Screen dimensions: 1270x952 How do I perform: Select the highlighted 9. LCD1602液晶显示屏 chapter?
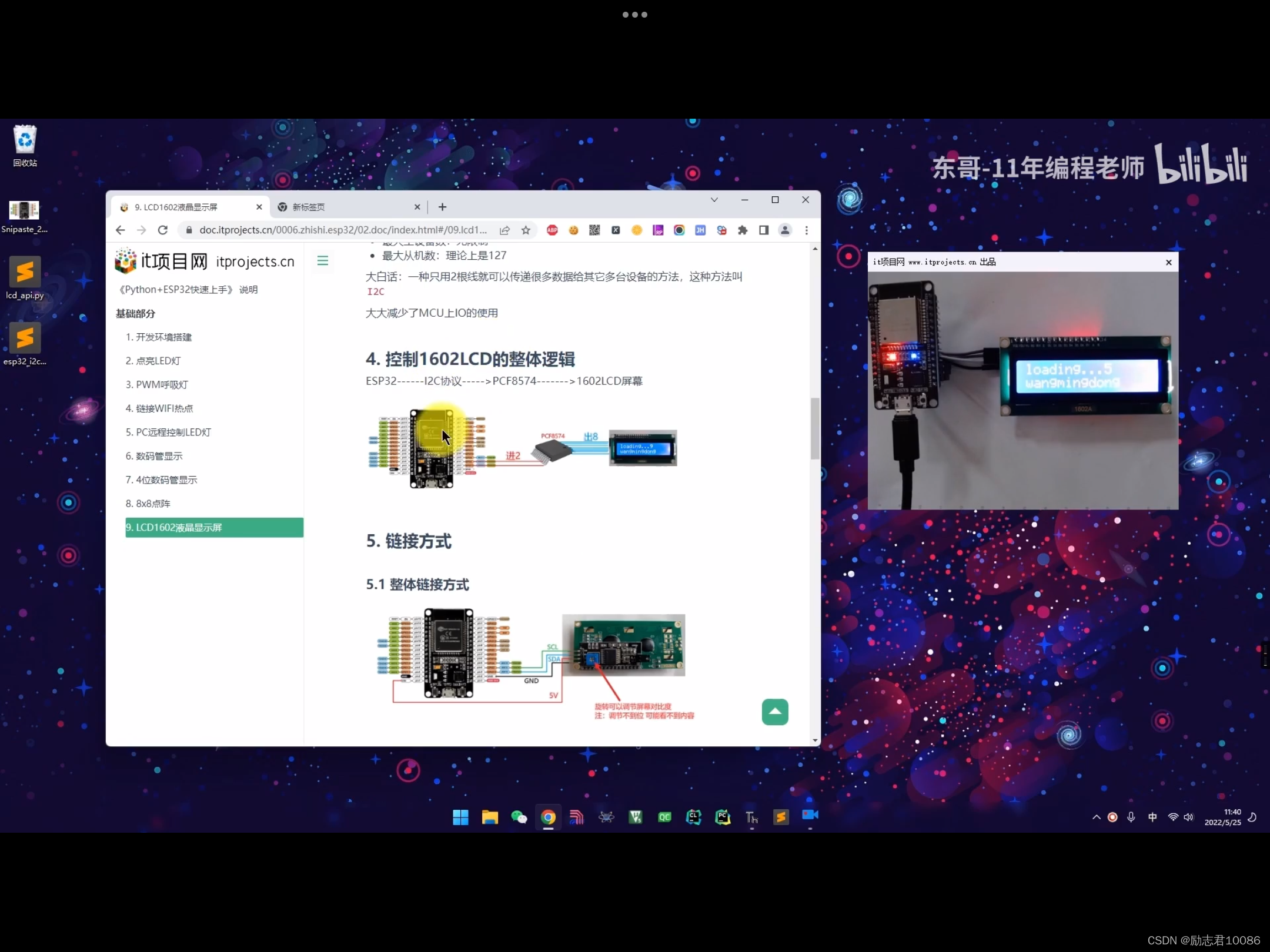(x=214, y=528)
